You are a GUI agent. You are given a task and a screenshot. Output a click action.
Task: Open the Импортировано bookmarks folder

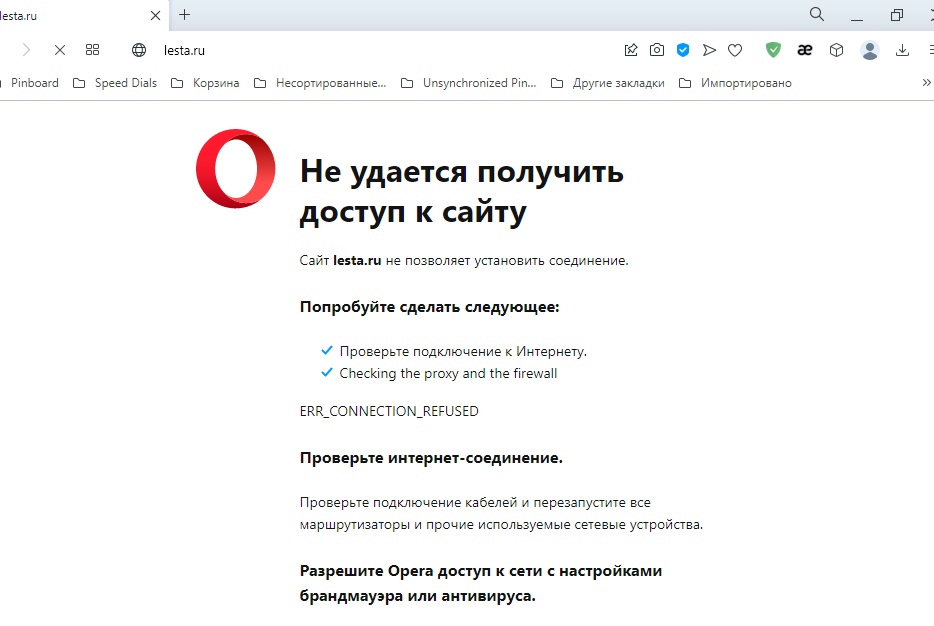(x=735, y=83)
